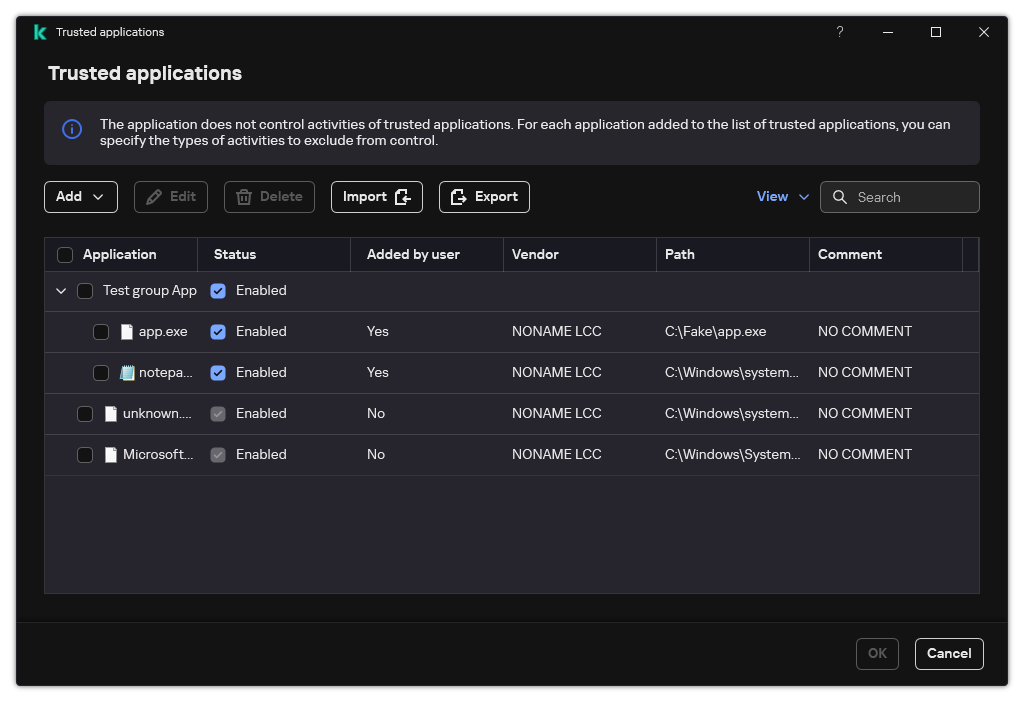Click the search magnifier icon
Viewport: 1024px width, 702px height.
click(x=840, y=197)
